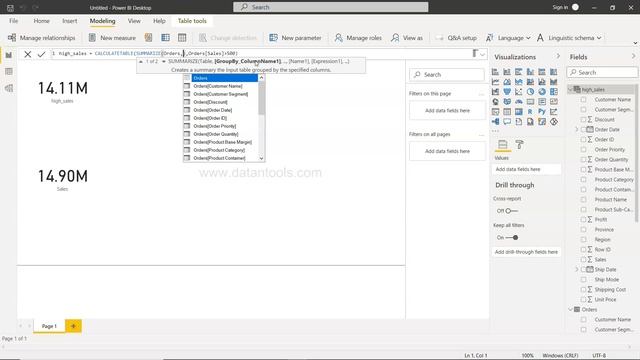Click the New column icon
Screen dimensions: 640x360
[165, 38]
